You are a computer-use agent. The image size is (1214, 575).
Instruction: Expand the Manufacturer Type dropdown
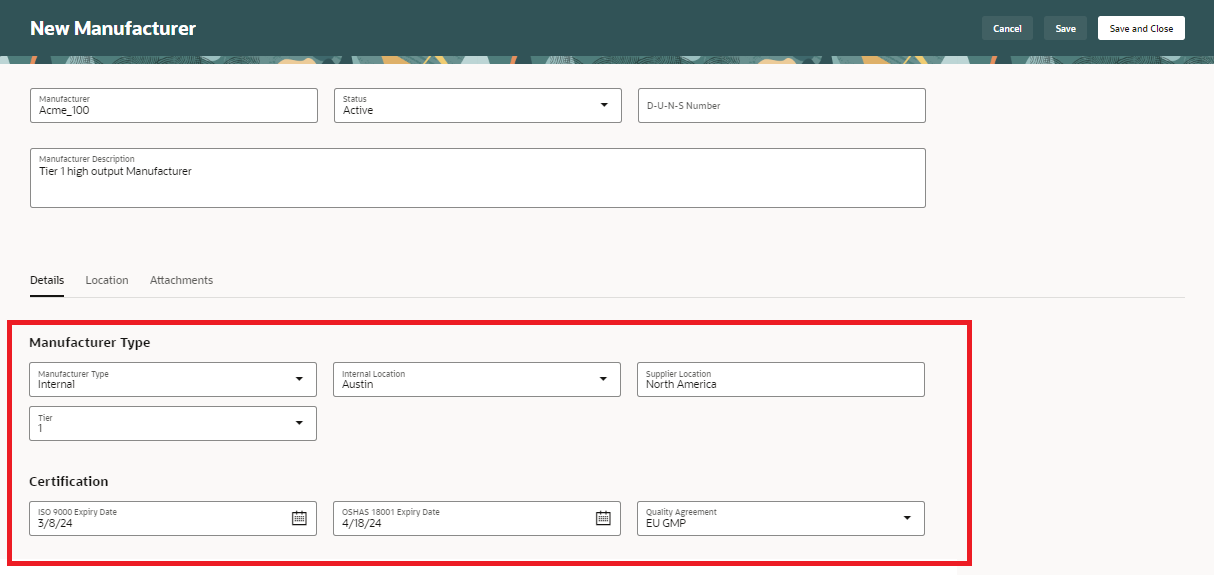coord(299,379)
